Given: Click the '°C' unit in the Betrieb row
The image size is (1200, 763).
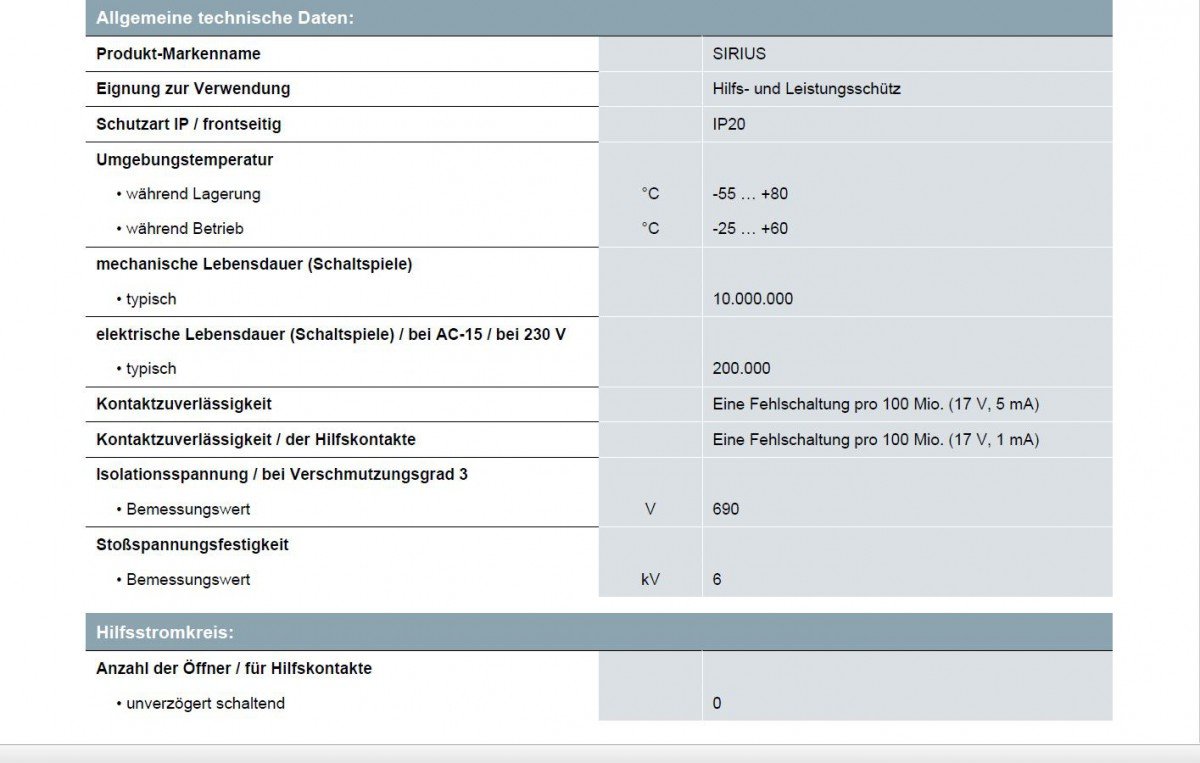Looking at the screenshot, I should coord(651,229).
